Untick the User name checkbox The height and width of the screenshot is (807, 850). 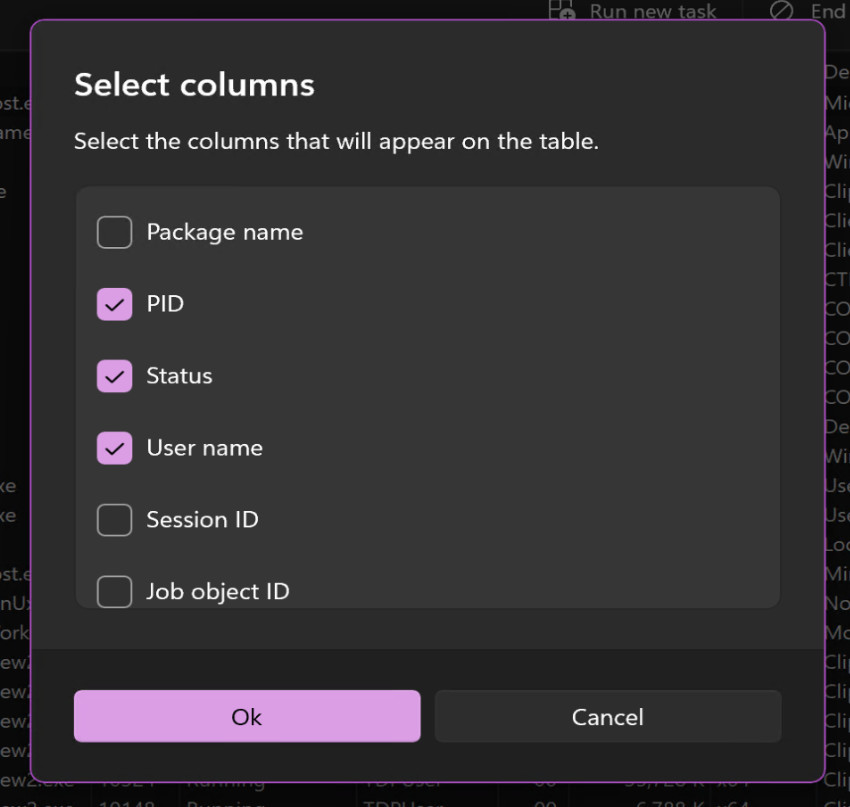click(114, 448)
